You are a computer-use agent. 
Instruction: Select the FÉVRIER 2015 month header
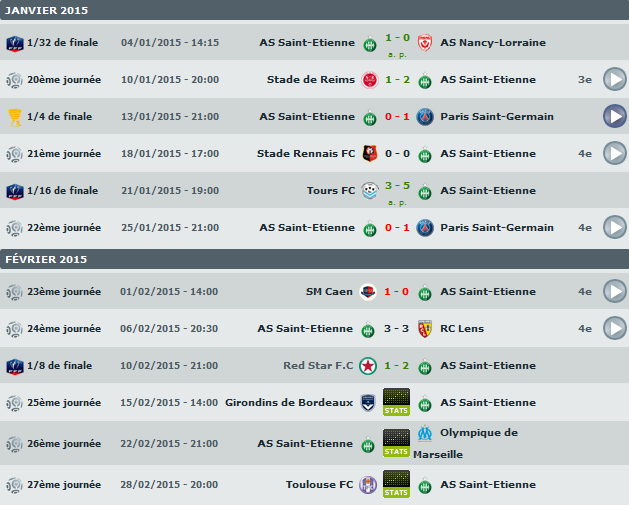46,260
